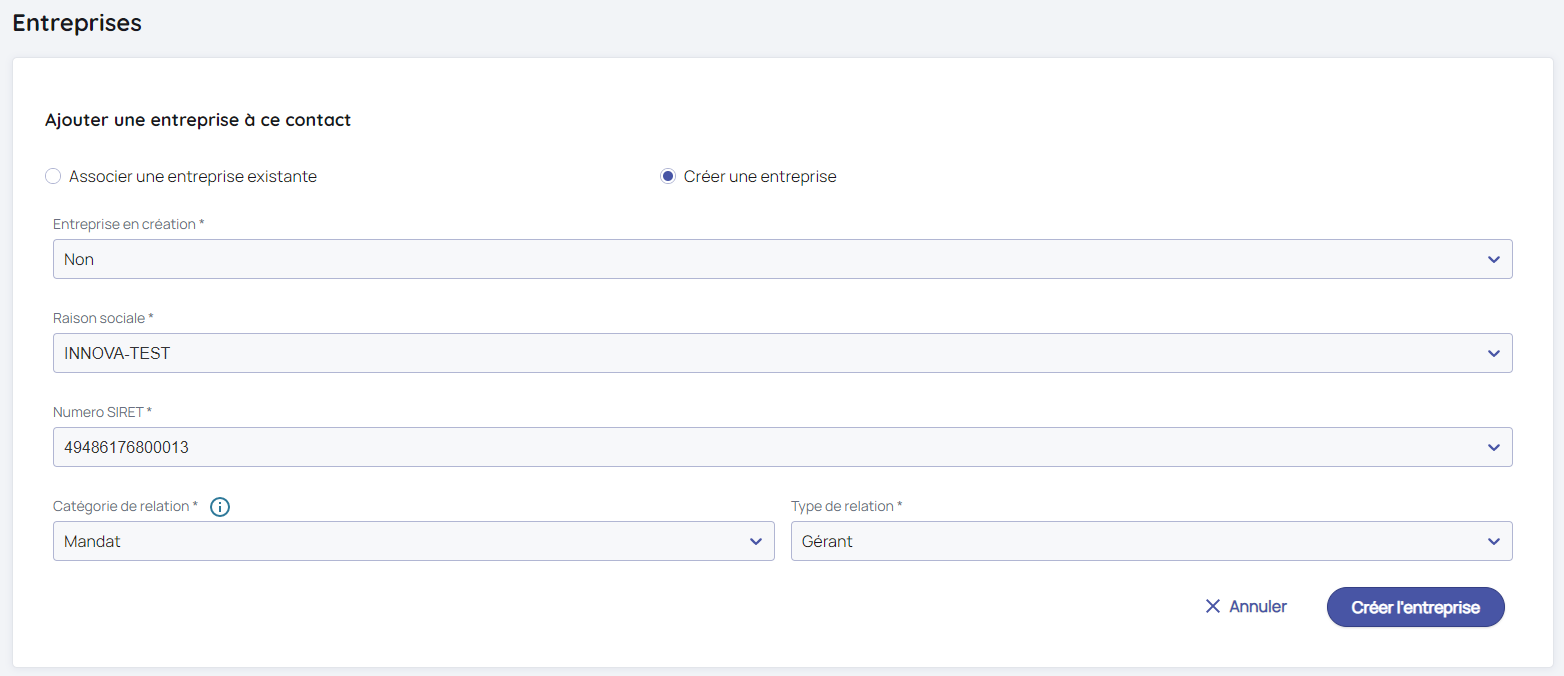1564x676 pixels.
Task: Select the Créer une entreprise radio button
Action: tap(668, 177)
